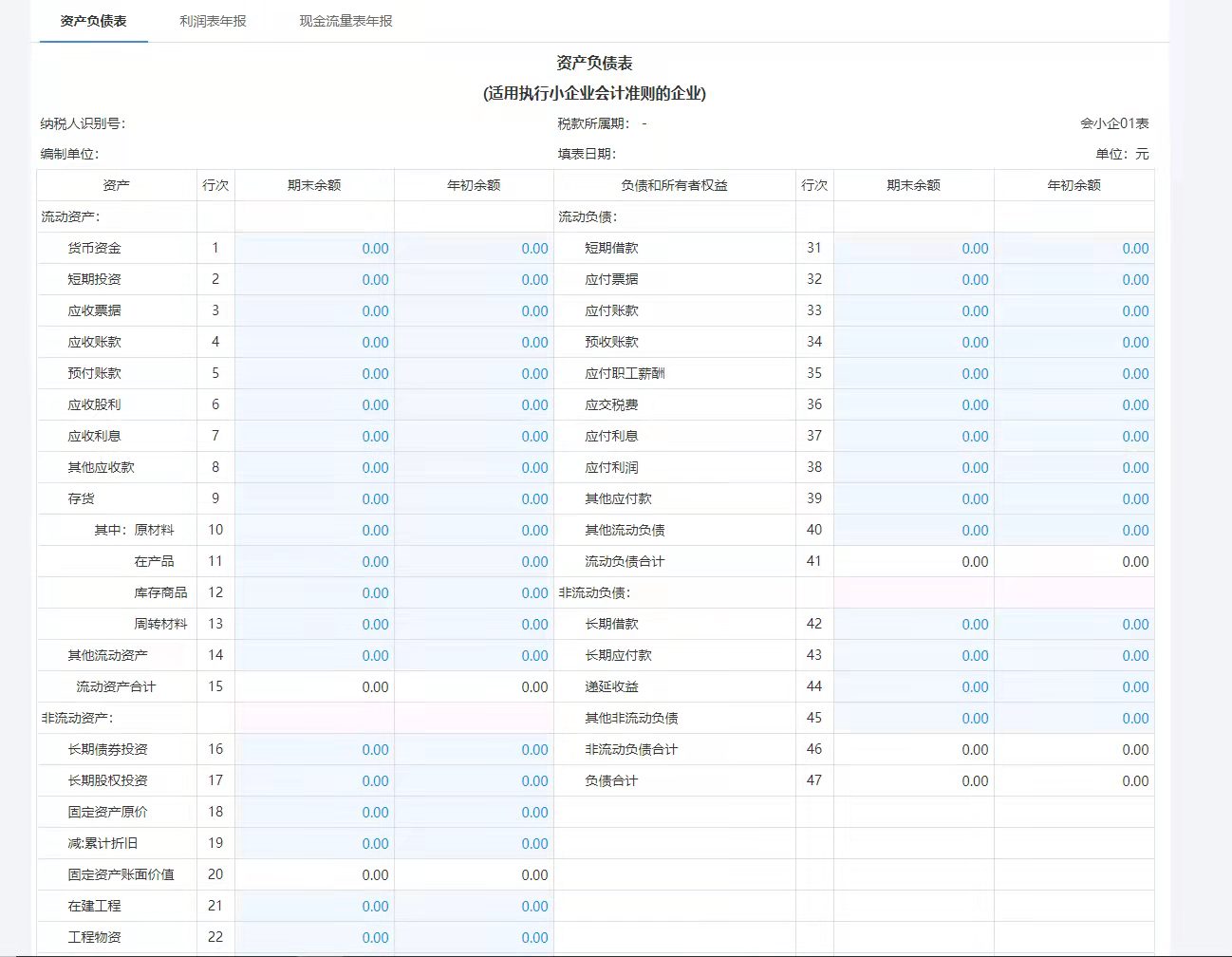Screen dimensions: 1232x957
Task: Click 货币资金 期末余额 input field
Action: click(x=314, y=249)
